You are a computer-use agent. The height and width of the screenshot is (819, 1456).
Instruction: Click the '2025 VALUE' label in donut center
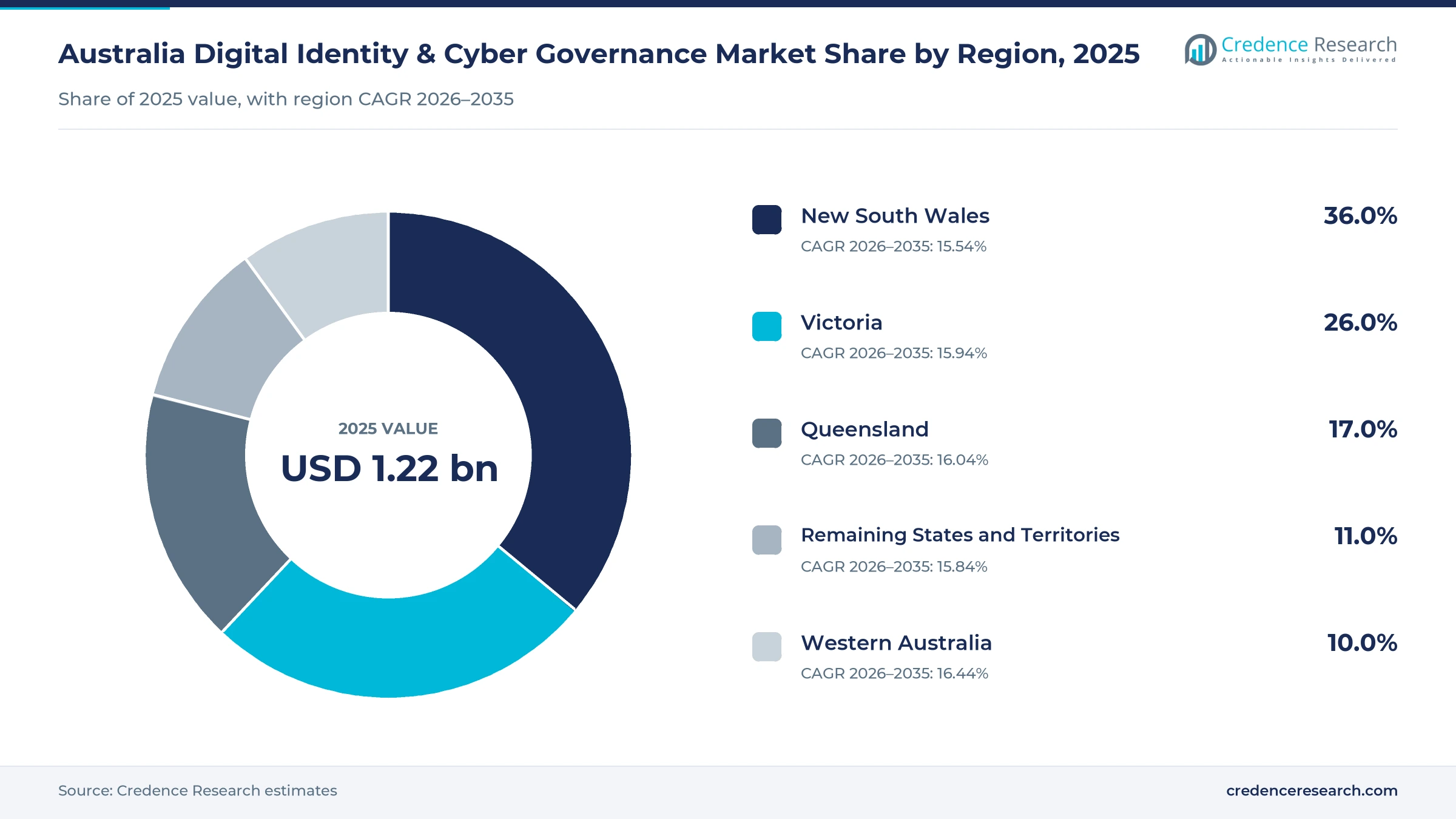tap(388, 429)
